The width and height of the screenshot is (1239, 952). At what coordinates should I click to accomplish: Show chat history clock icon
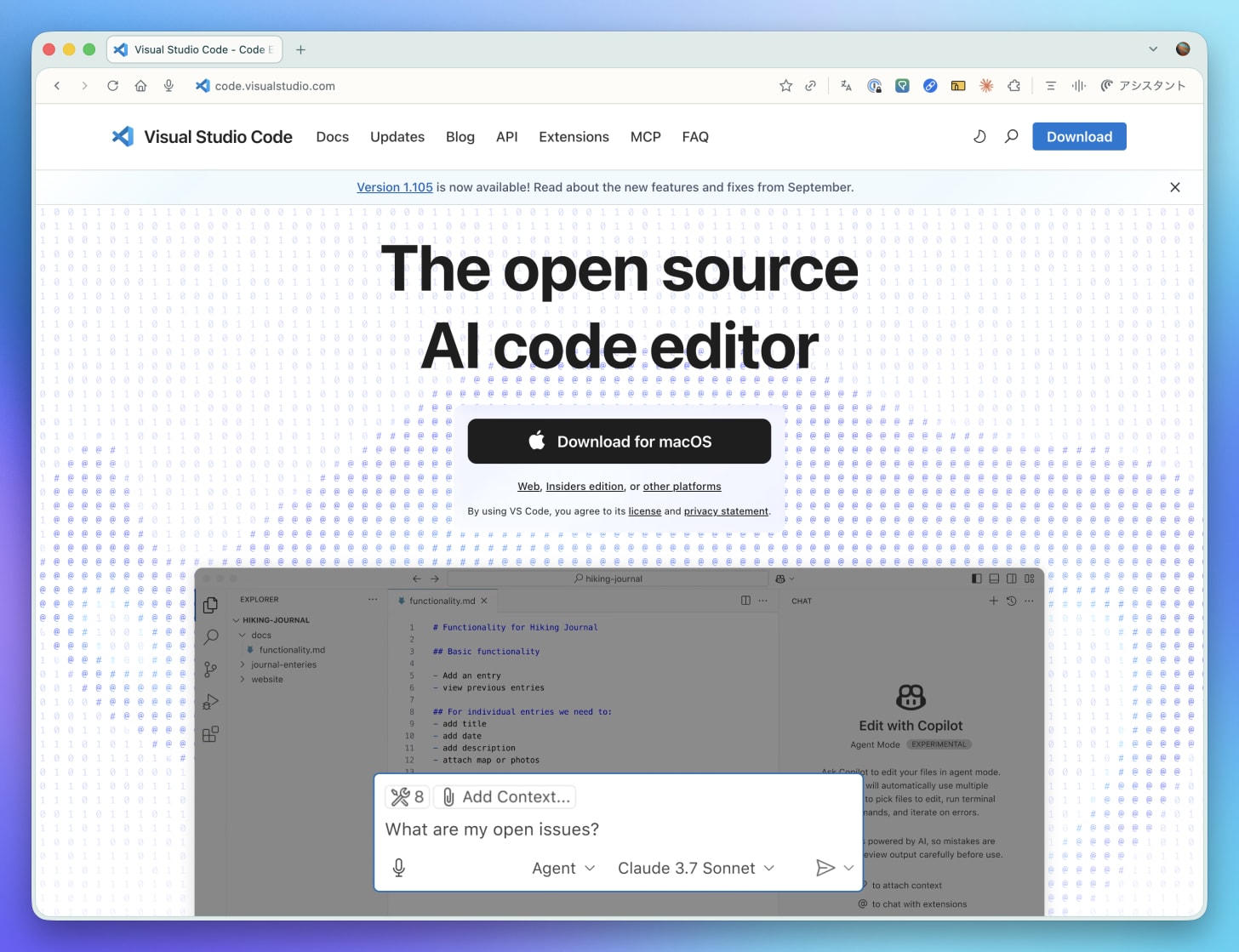[1011, 601]
